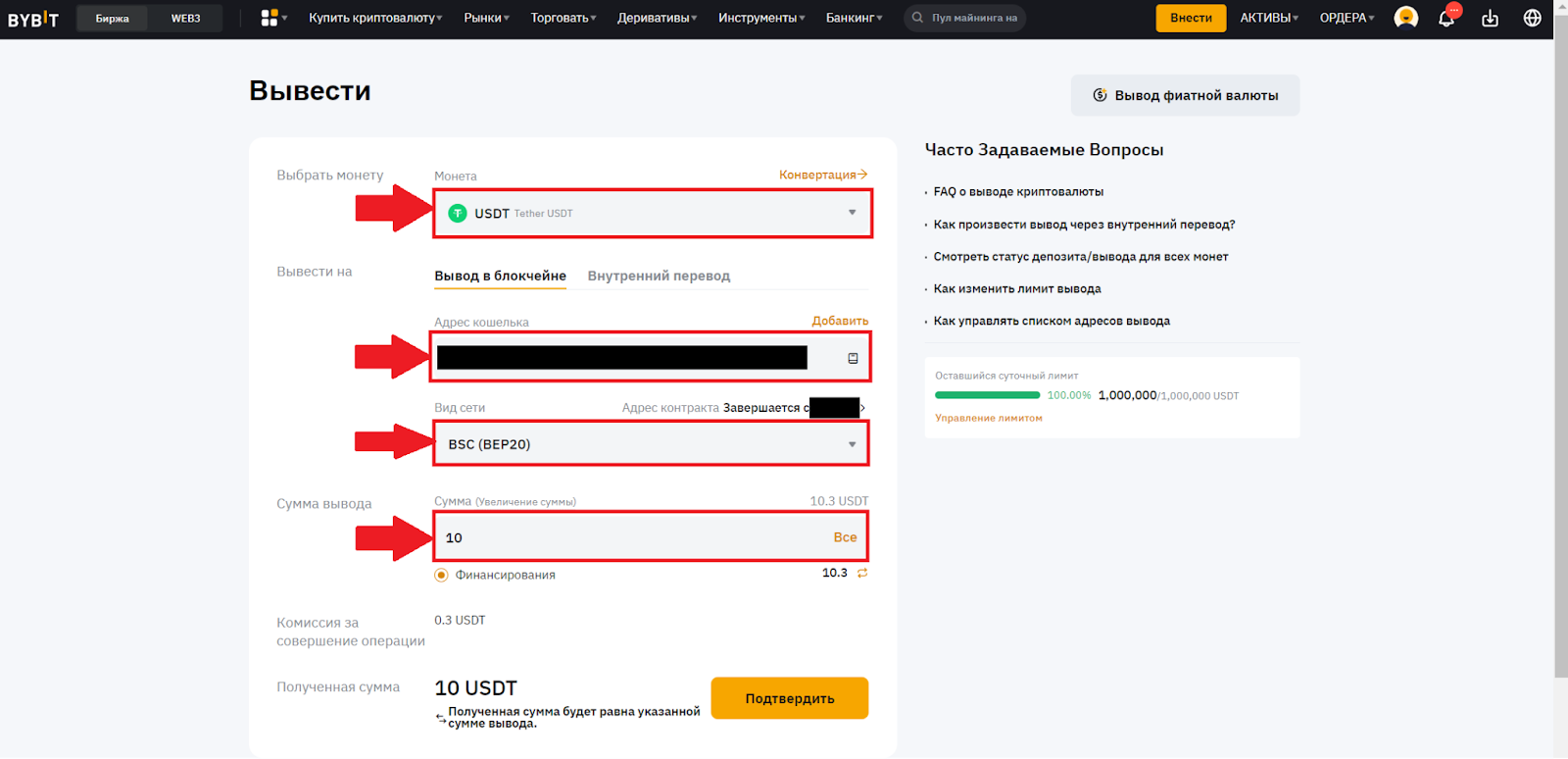The height and width of the screenshot is (759, 1568).
Task: Open the apps grid menu icon
Action: pyautogui.click(x=269, y=18)
